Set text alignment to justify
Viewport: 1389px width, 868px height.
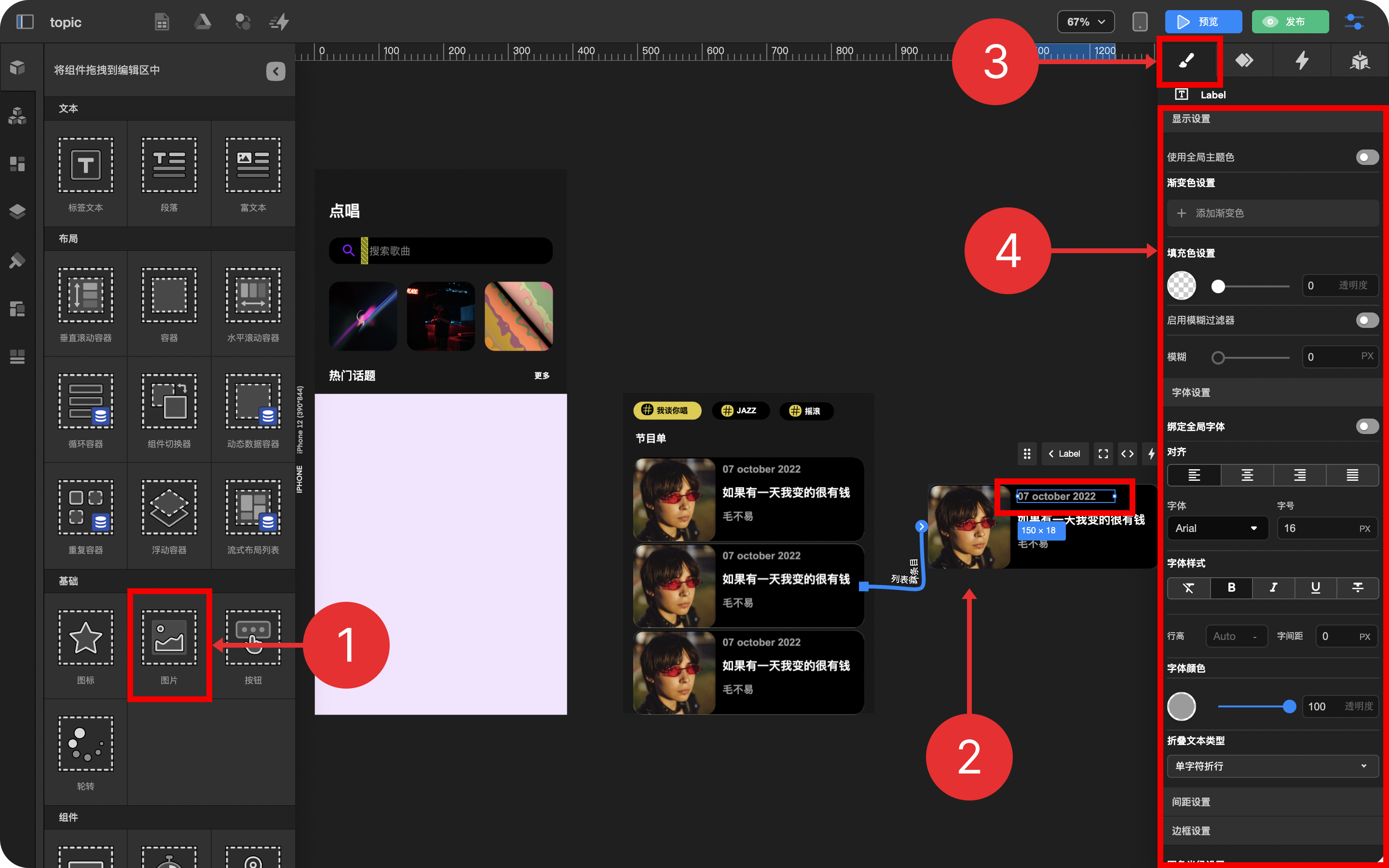1352,475
